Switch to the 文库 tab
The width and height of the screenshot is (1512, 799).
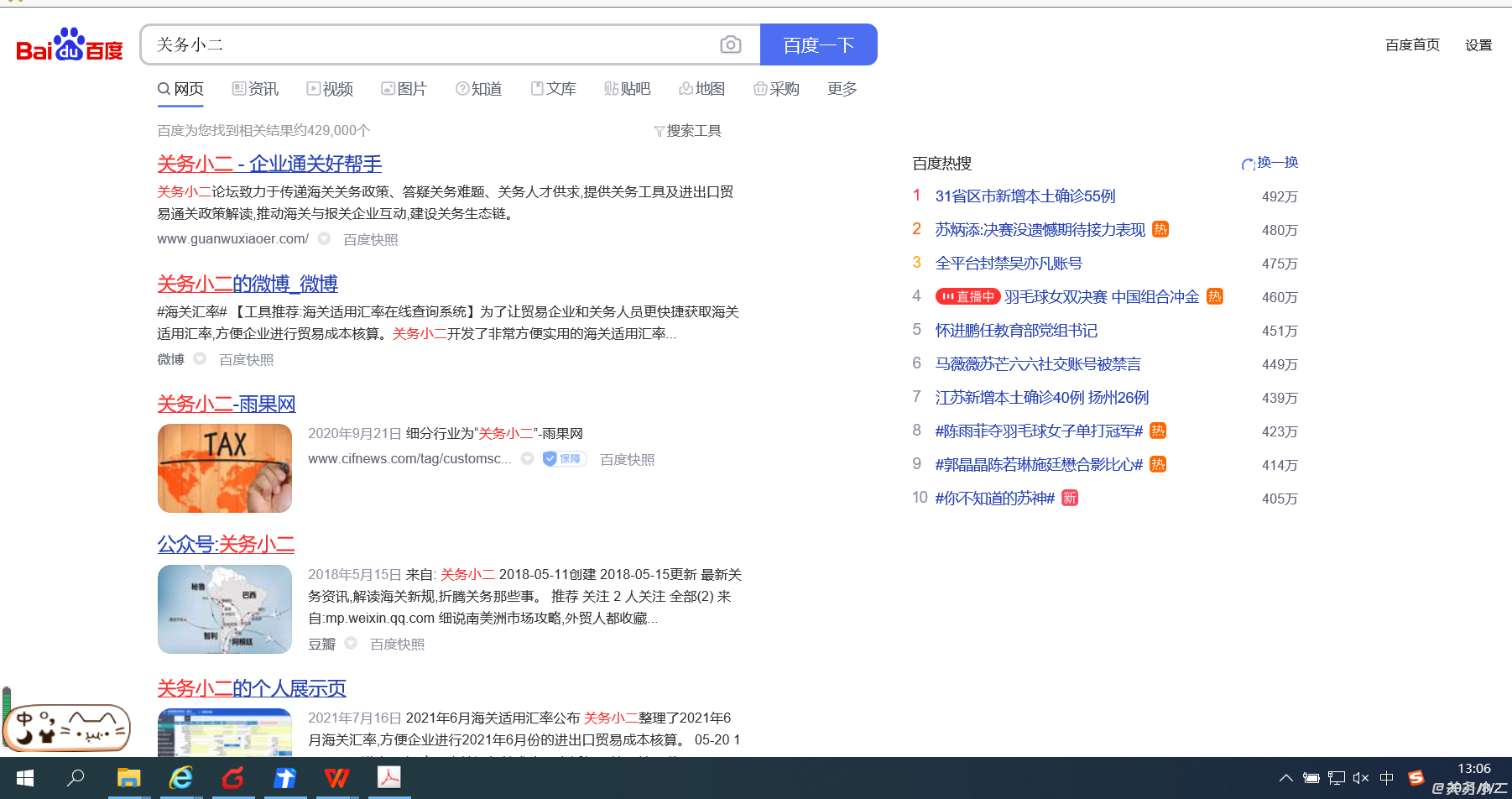[x=553, y=89]
